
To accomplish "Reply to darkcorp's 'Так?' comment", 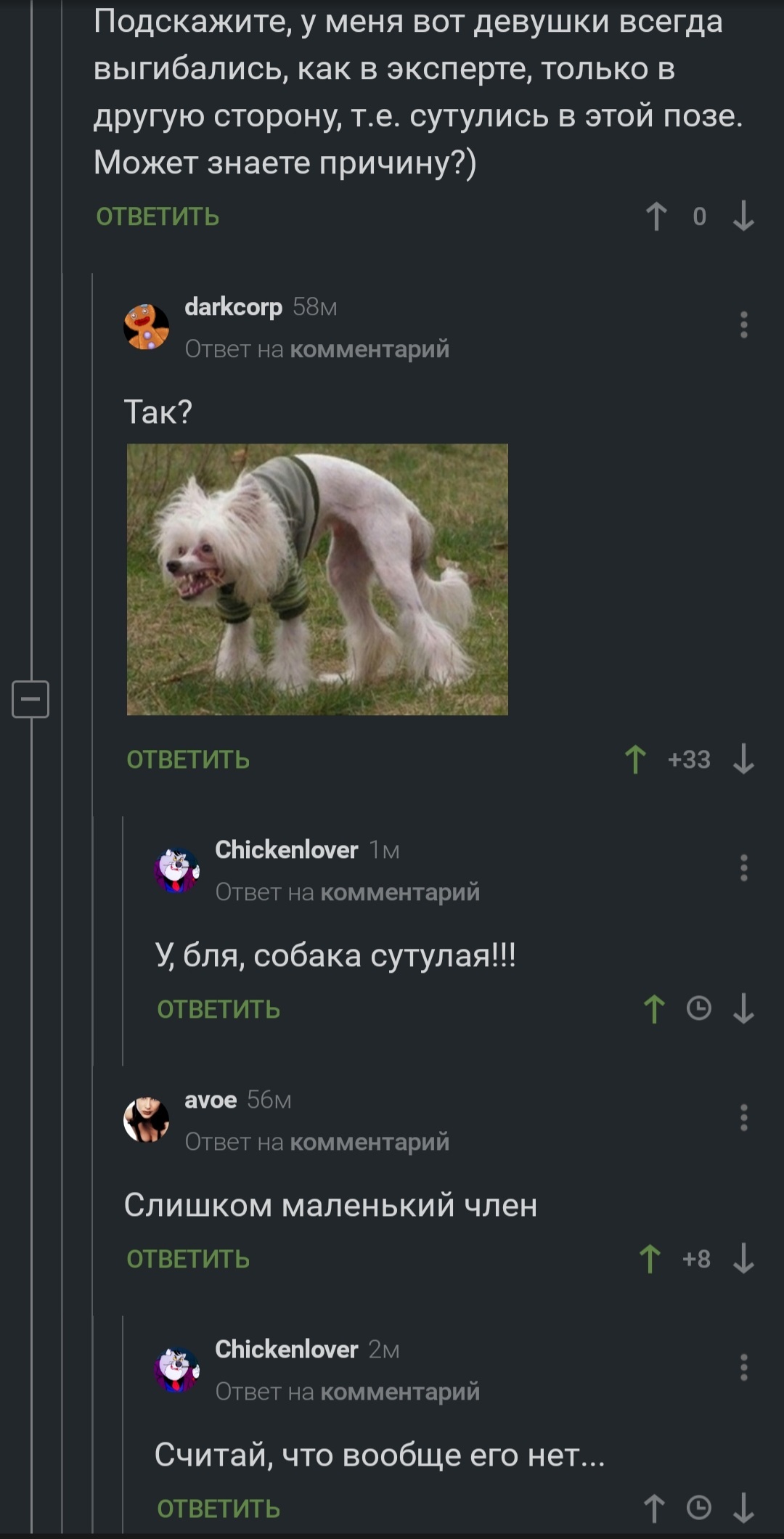I will coord(188,759).
